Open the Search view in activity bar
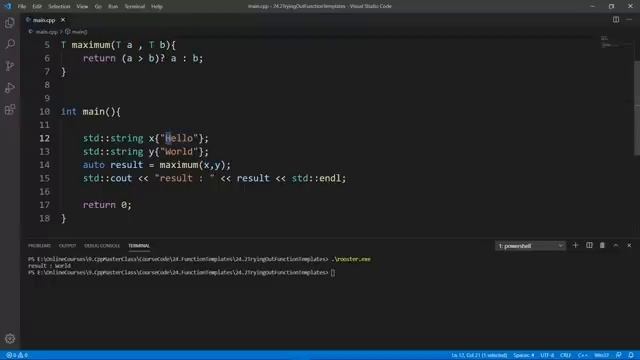Screen dimensions: 640x360 [10, 44]
